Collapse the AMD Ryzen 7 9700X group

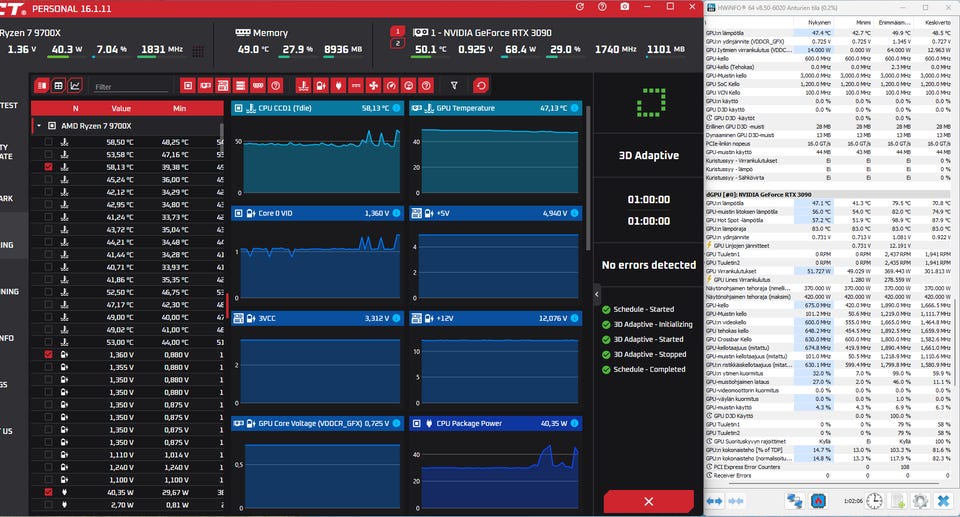[39, 126]
